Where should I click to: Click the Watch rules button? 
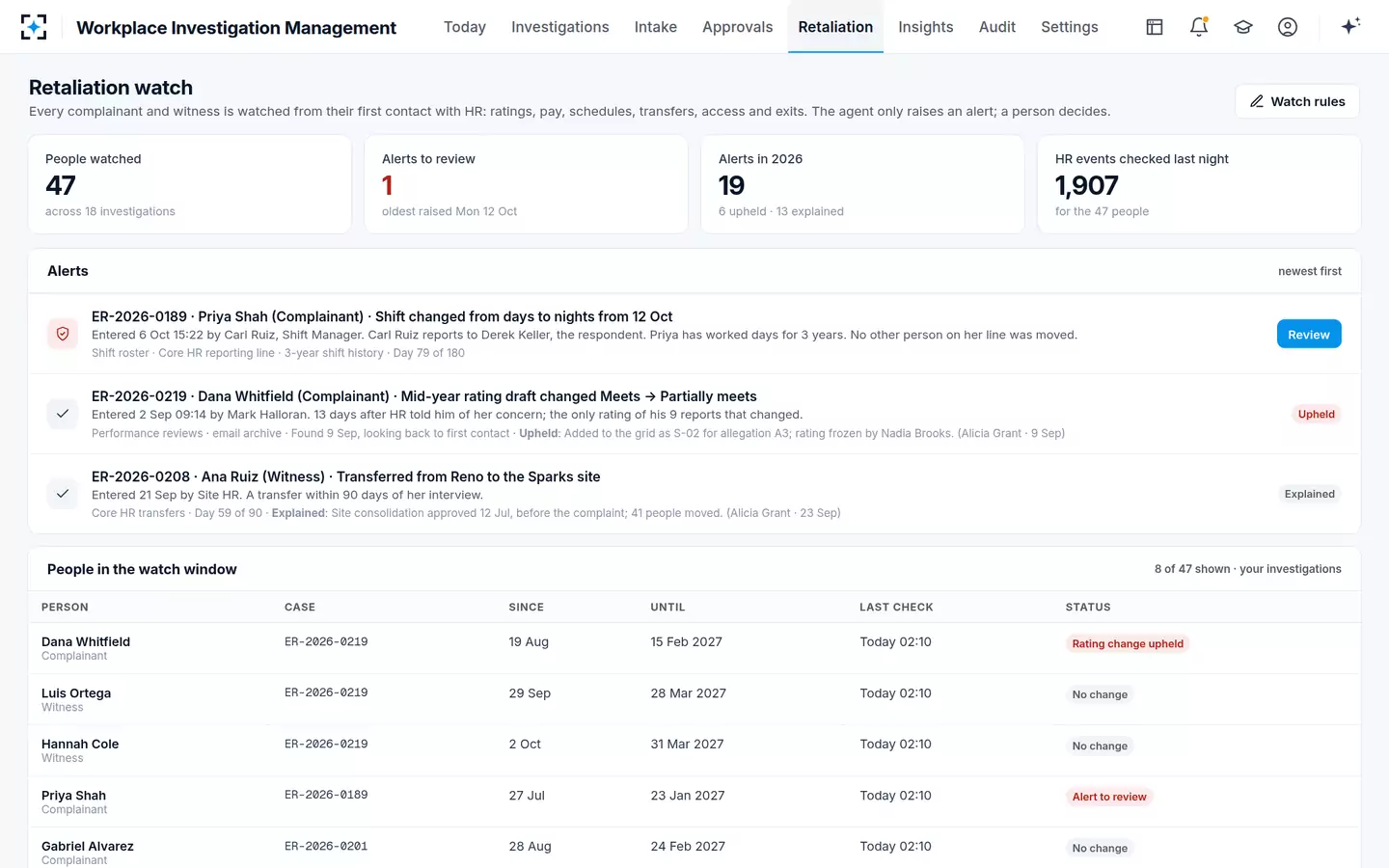coord(1297,101)
